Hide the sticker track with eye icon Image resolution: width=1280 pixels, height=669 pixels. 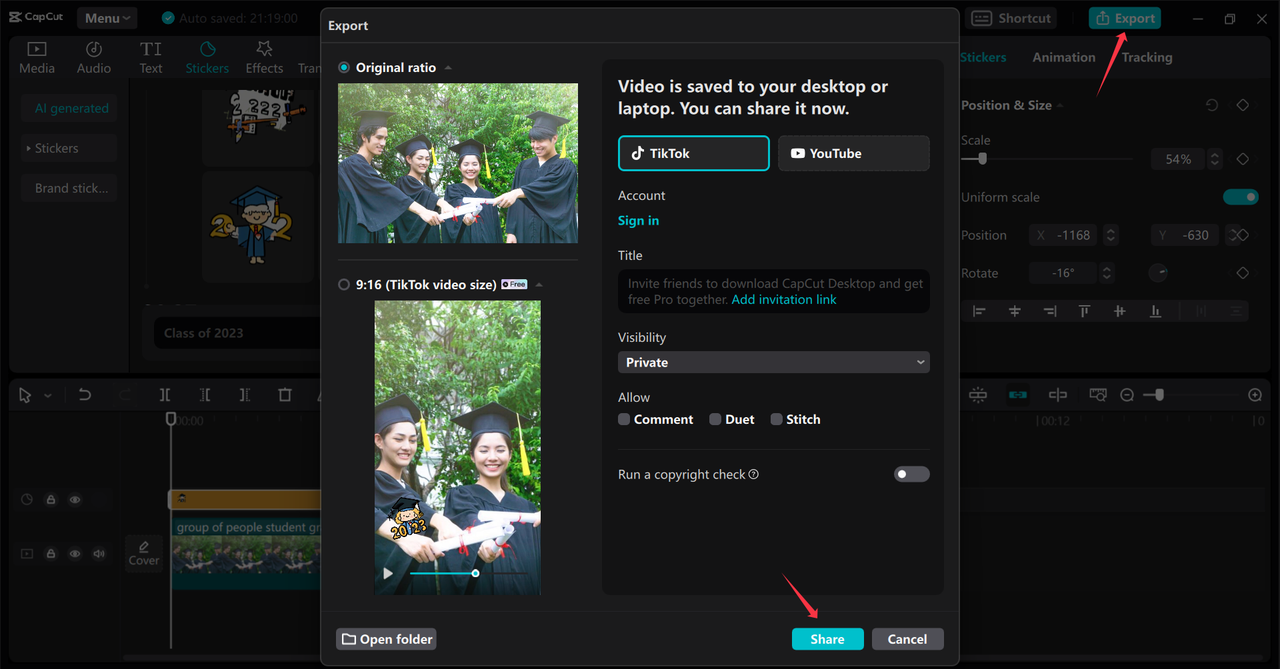coord(75,499)
